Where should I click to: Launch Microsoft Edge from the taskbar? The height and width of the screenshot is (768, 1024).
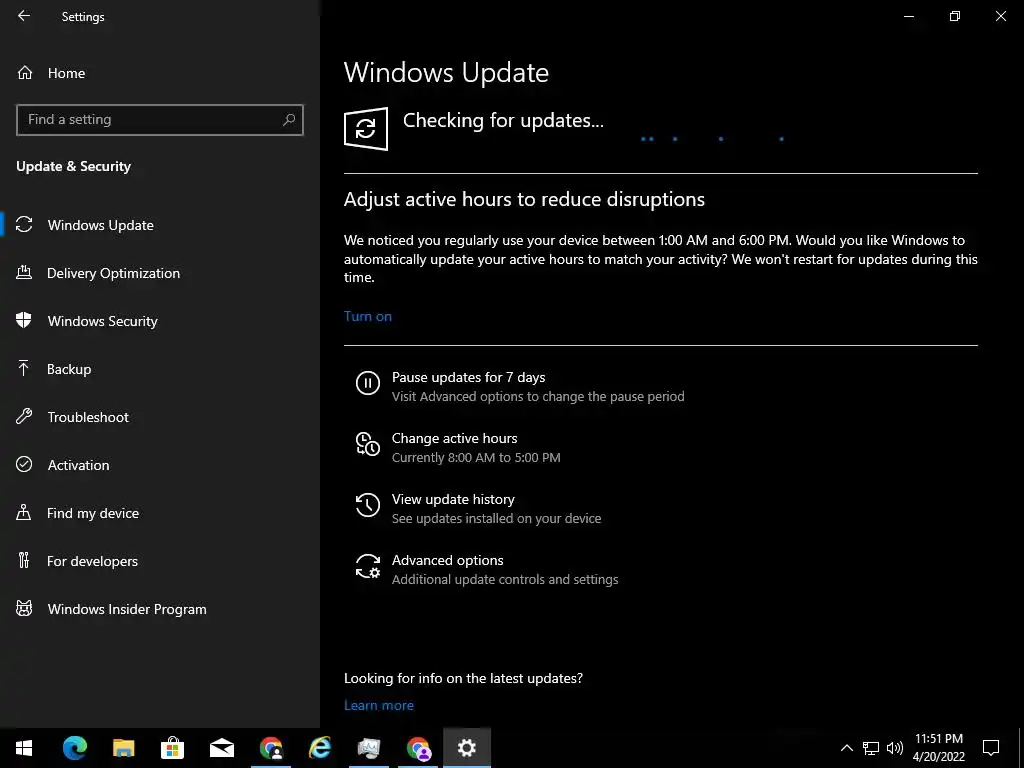click(x=74, y=748)
